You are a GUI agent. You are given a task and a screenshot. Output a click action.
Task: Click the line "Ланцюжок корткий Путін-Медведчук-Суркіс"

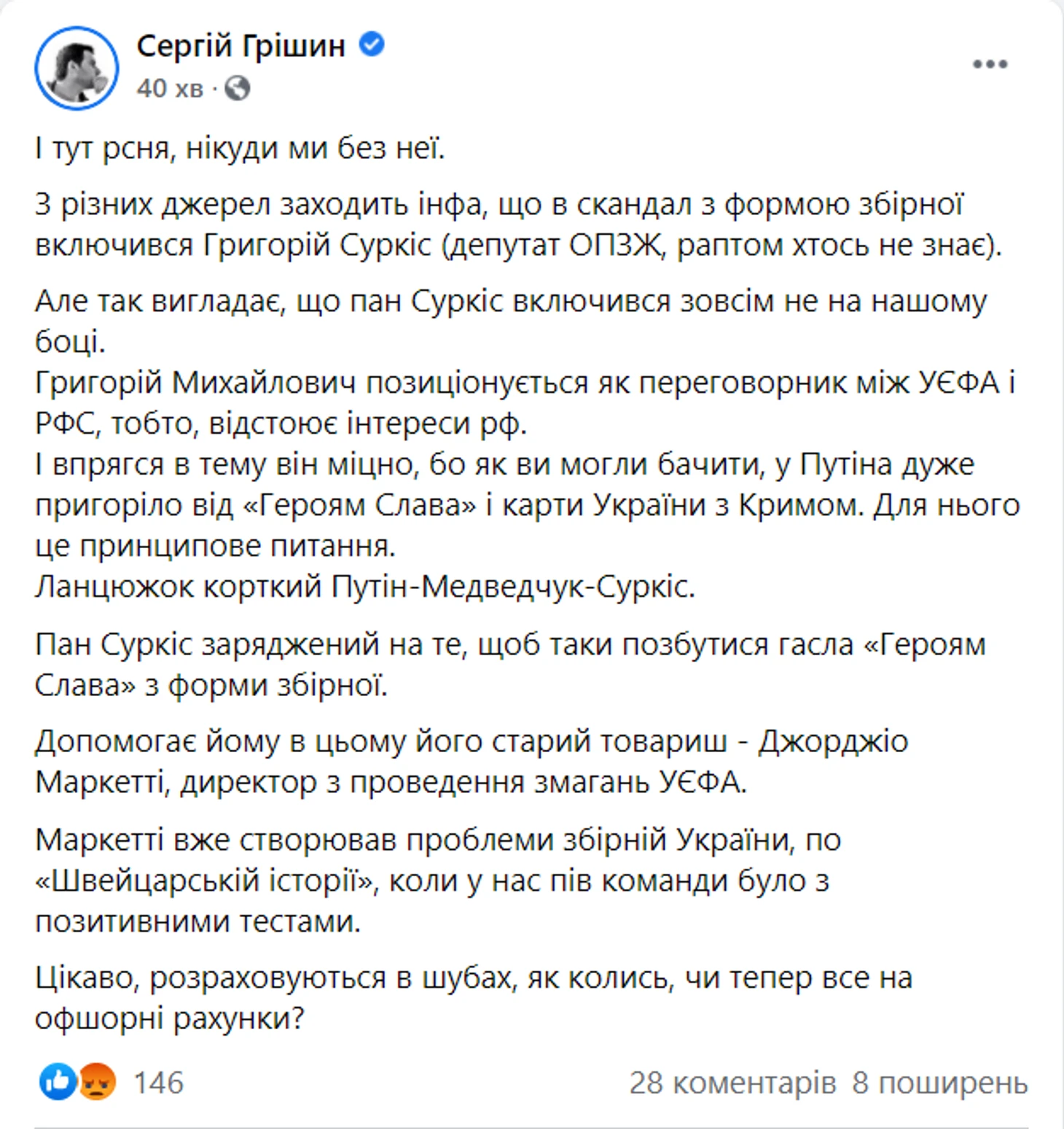tap(364, 587)
